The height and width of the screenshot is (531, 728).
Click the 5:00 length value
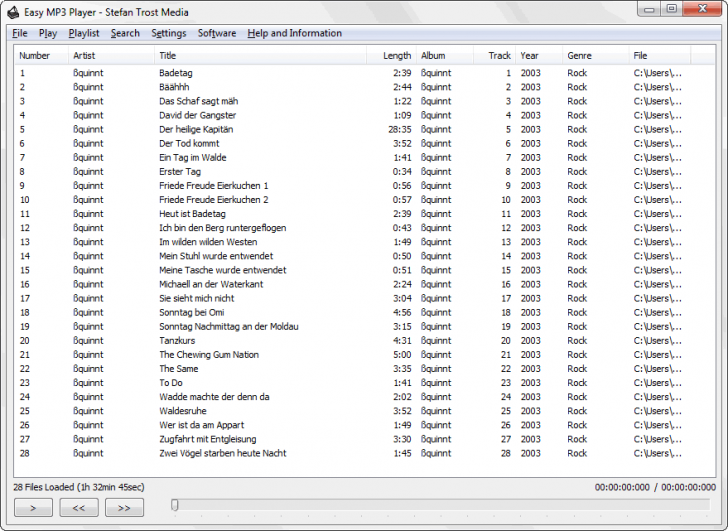point(402,355)
